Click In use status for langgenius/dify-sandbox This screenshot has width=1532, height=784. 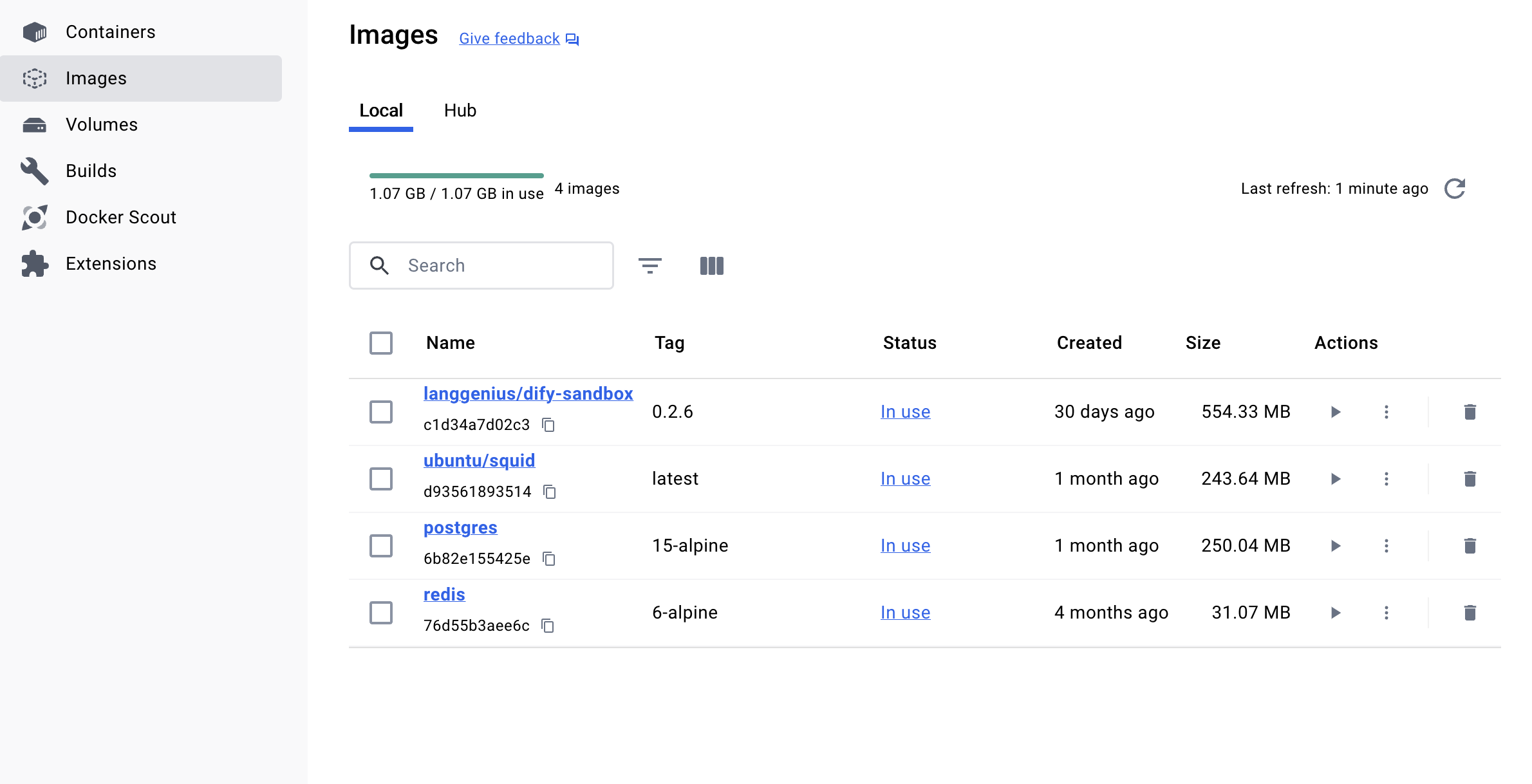click(905, 412)
